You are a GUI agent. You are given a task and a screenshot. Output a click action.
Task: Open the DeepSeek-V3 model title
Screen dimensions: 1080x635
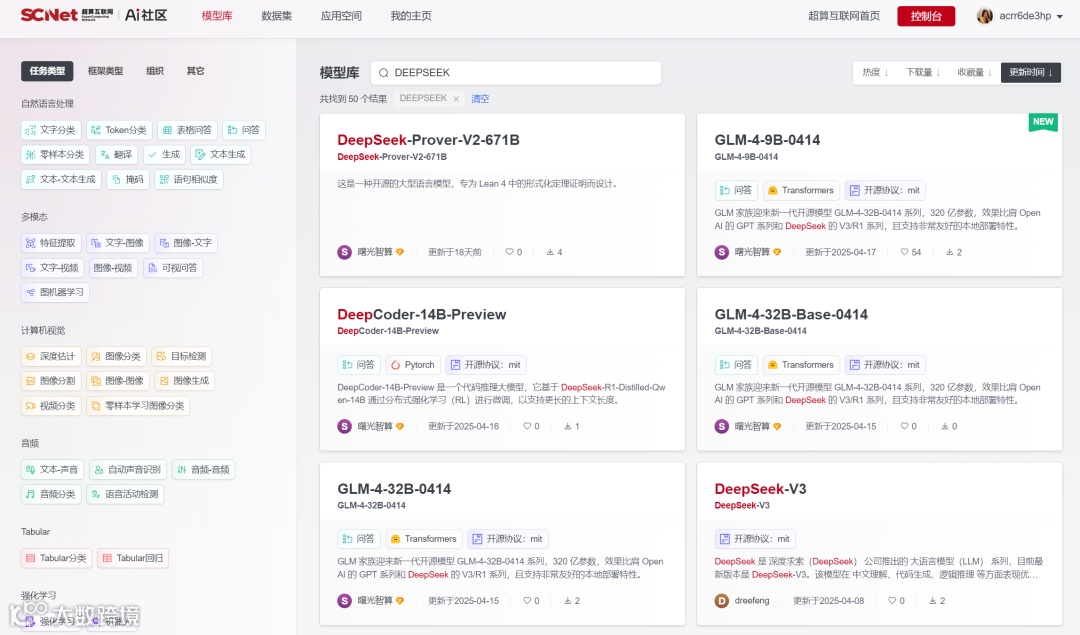click(760, 489)
